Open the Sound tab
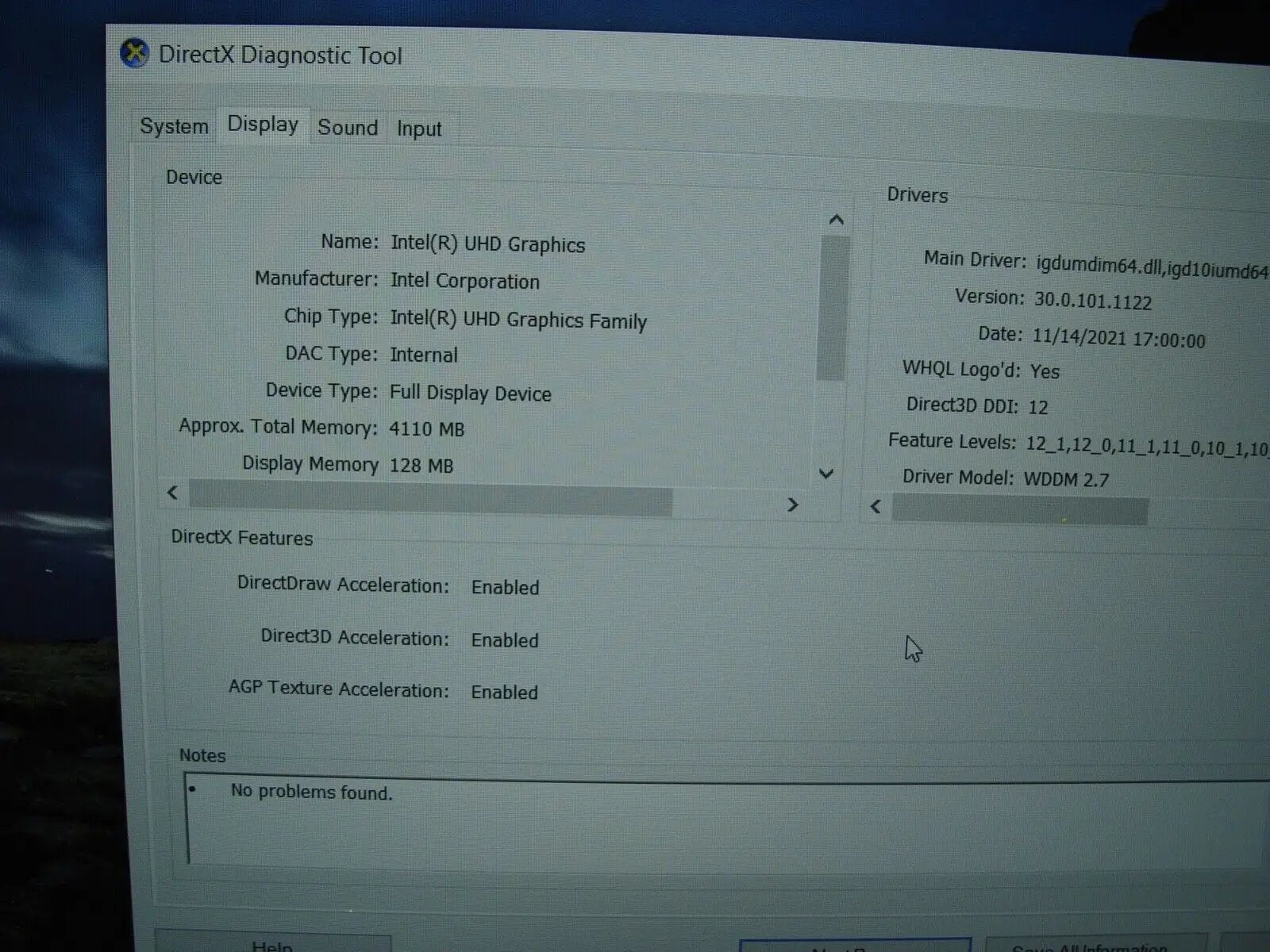The width and height of the screenshot is (1270, 952). [x=347, y=128]
